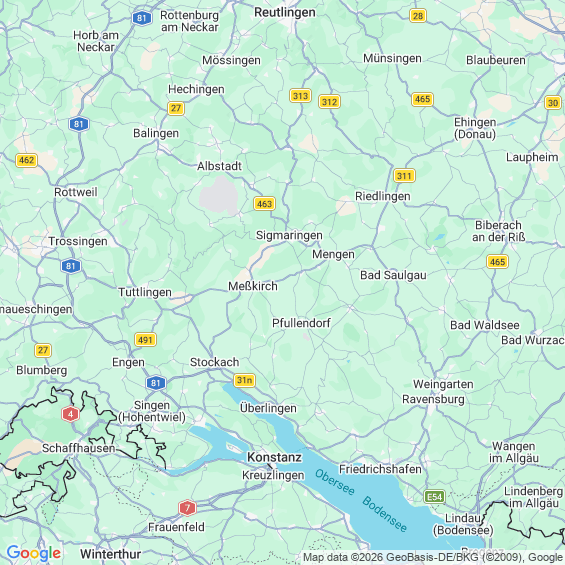This screenshot has height=565, width=565.
Task: Click the A81 highway shield near Rottenburg
Action: (x=142, y=18)
